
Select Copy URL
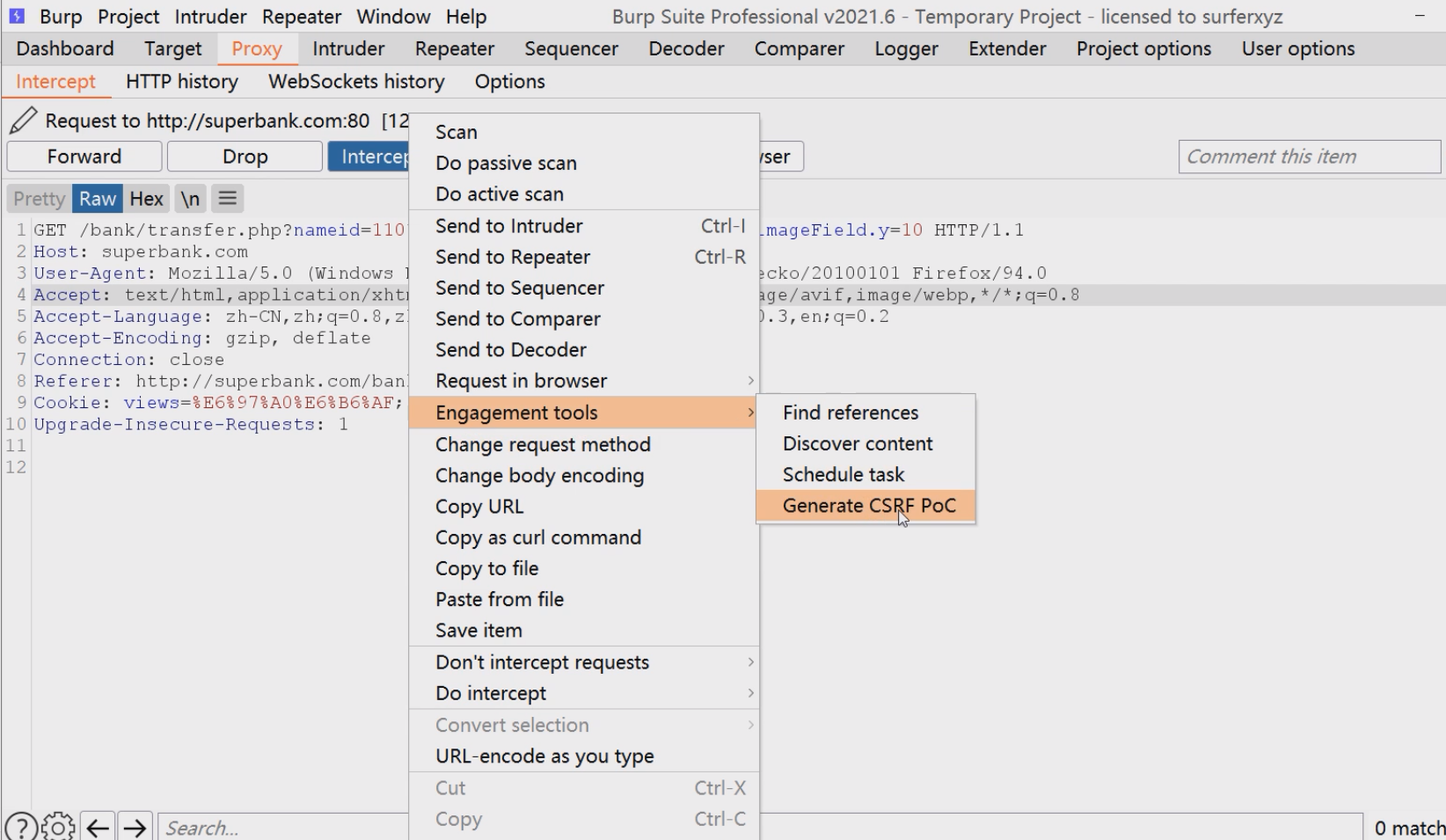click(584, 507)
